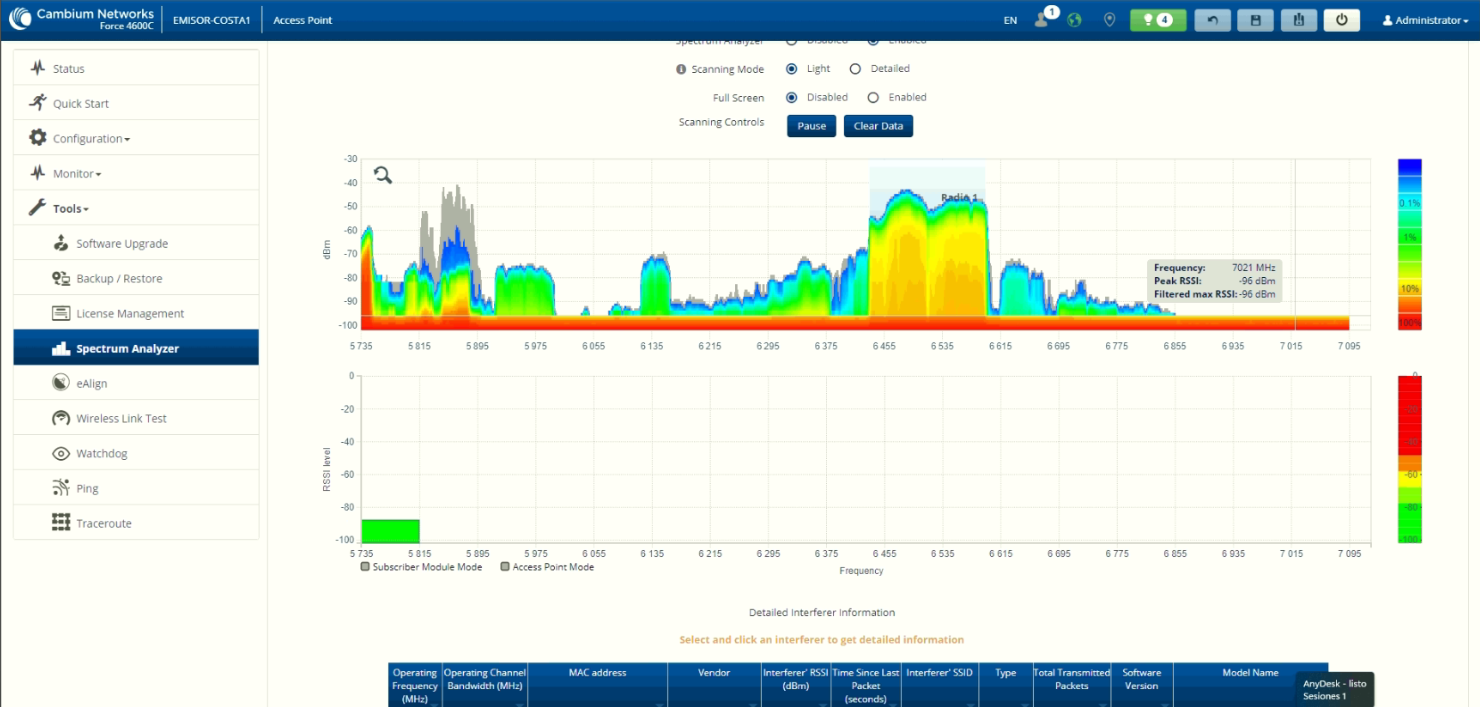Toggle the Access Point Mode checkbox

[x=505, y=567]
